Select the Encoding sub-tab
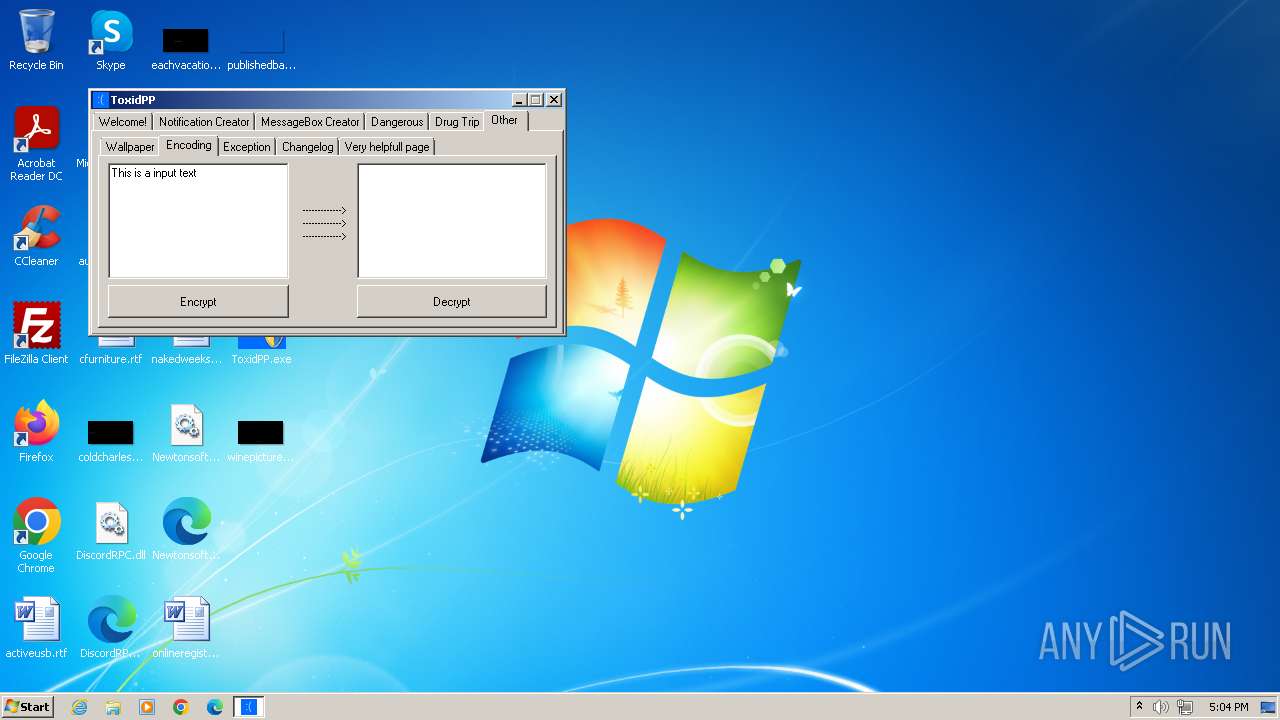The height and width of the screenshot is (720, 1280). [189, 145]
